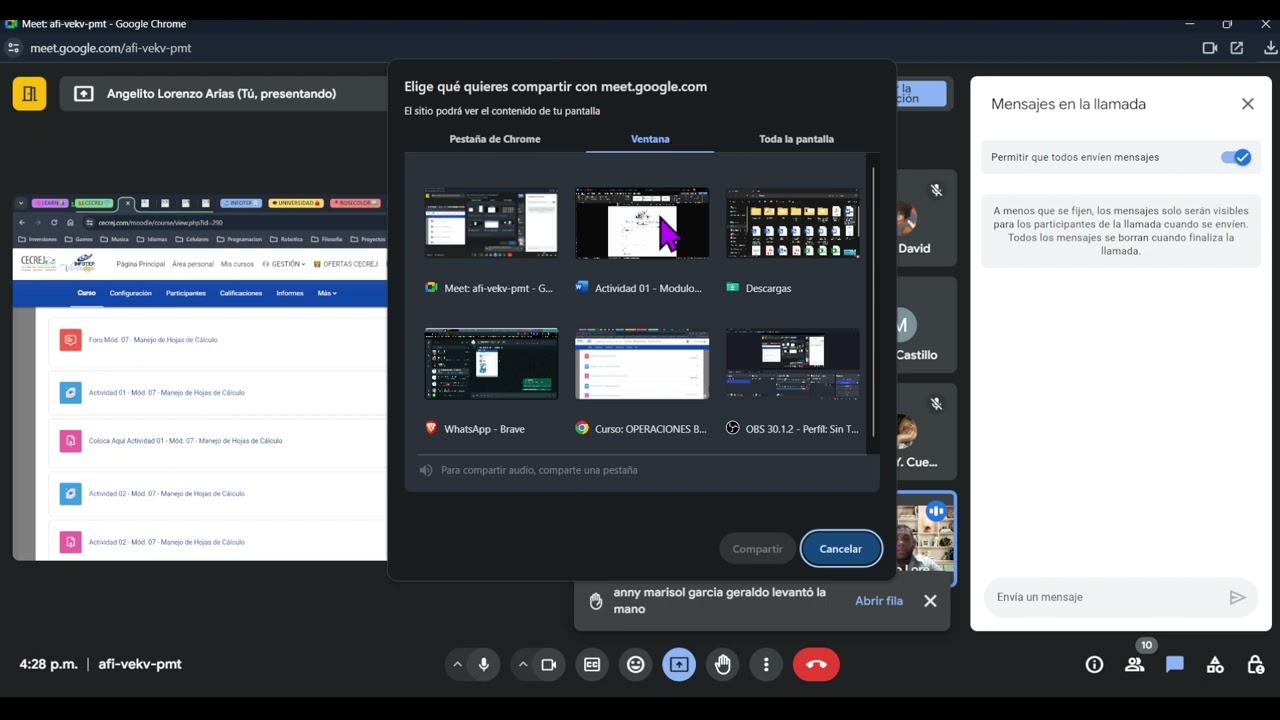Viewport: 1280px width, 720px height.
Task: Click the 'Envía un mensaje' input field
Action: (1105, 597)
